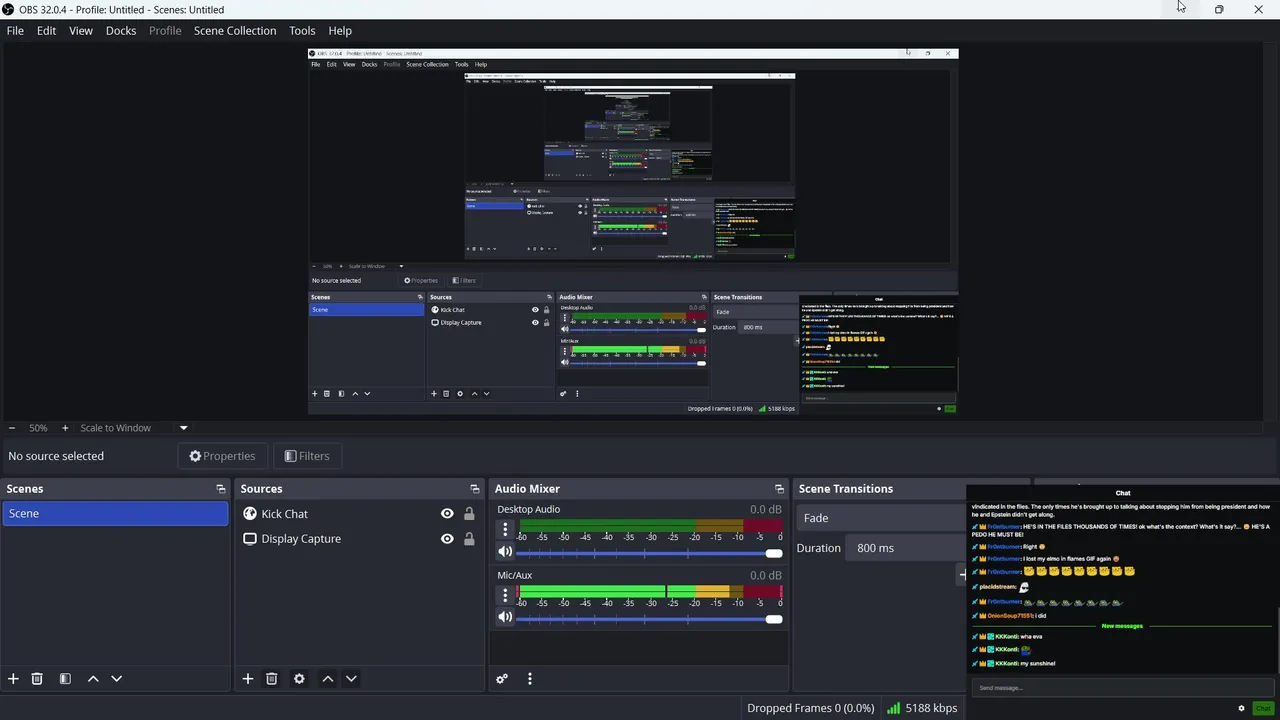Click the Properties button

[223, 456]
